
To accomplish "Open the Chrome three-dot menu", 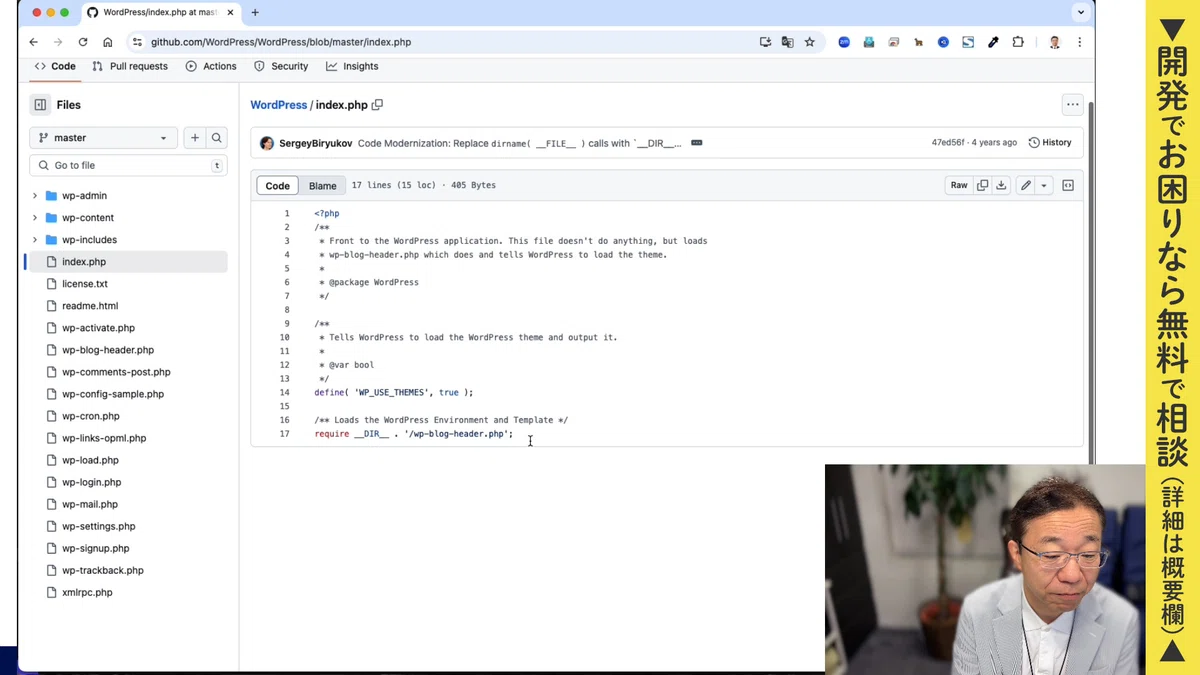I will pos(1079,42).
